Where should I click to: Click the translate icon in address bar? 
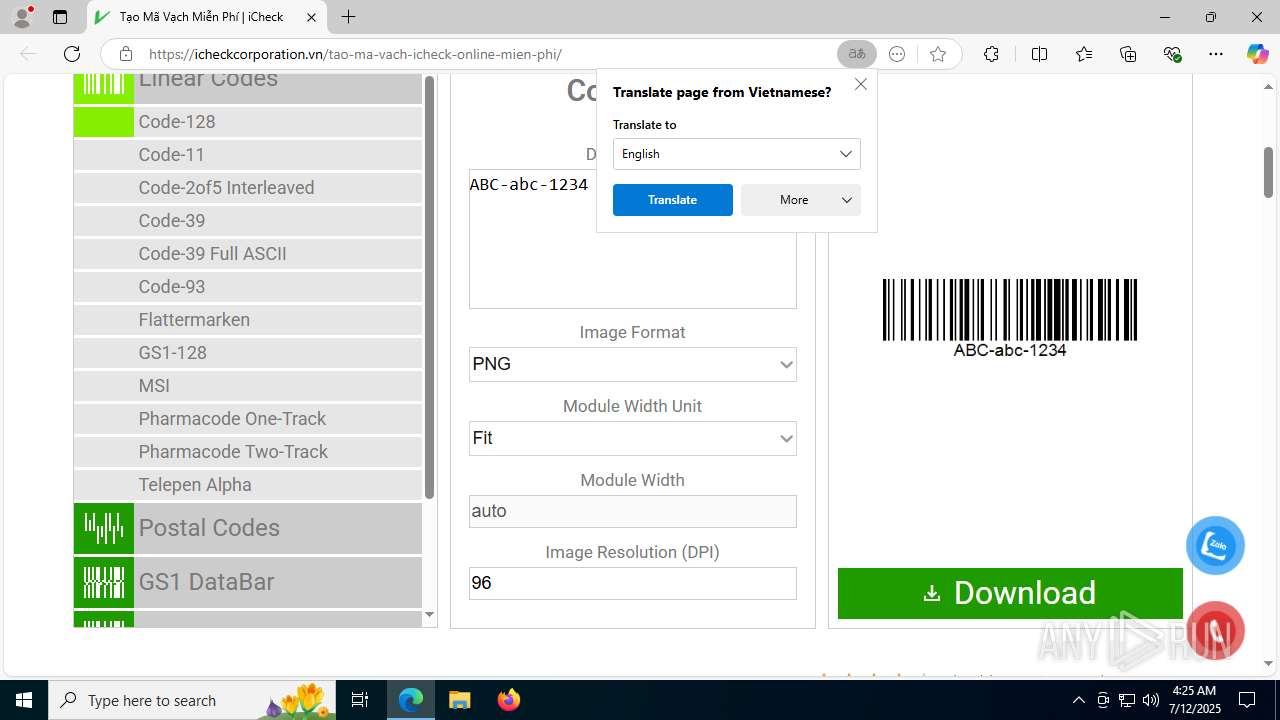coord(857,54)
